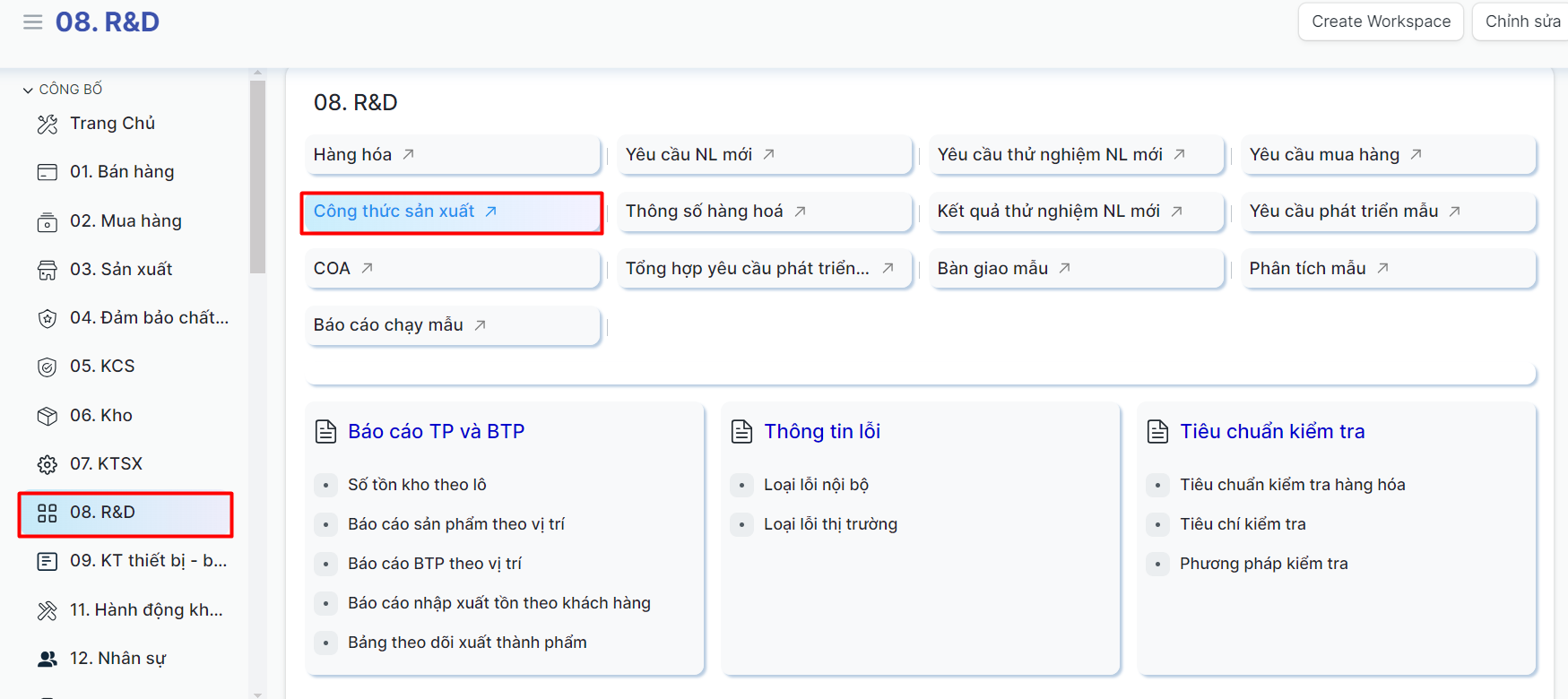Open 05. KCS workspace in sidebar
The image size is (1568, 699).
pos(102,367)
